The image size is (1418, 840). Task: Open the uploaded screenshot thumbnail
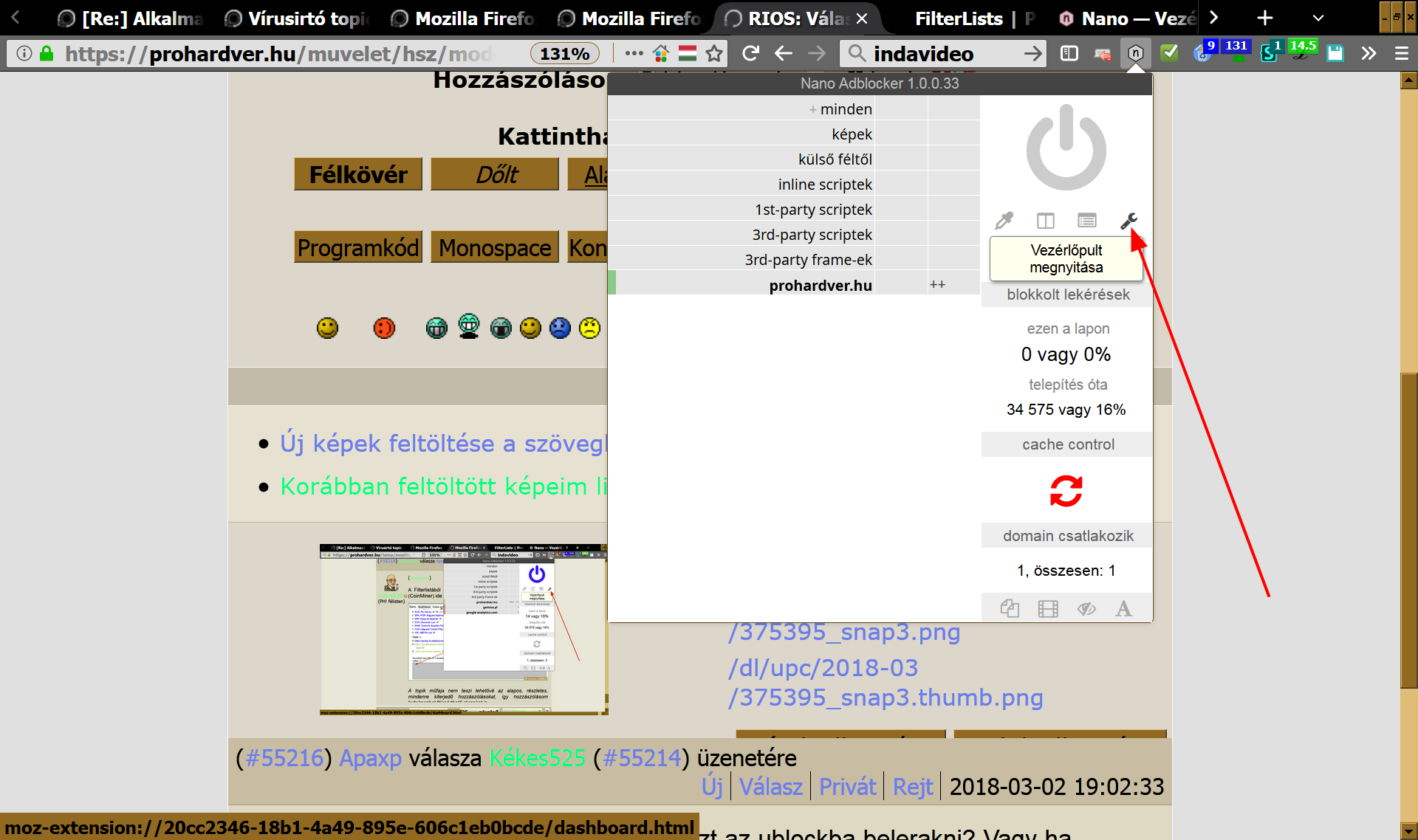(x=464, y=630)
